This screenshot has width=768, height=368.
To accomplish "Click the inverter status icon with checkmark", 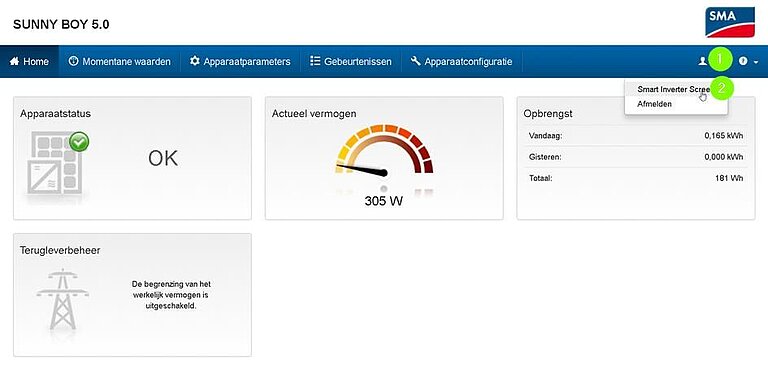I will (58, 164).
